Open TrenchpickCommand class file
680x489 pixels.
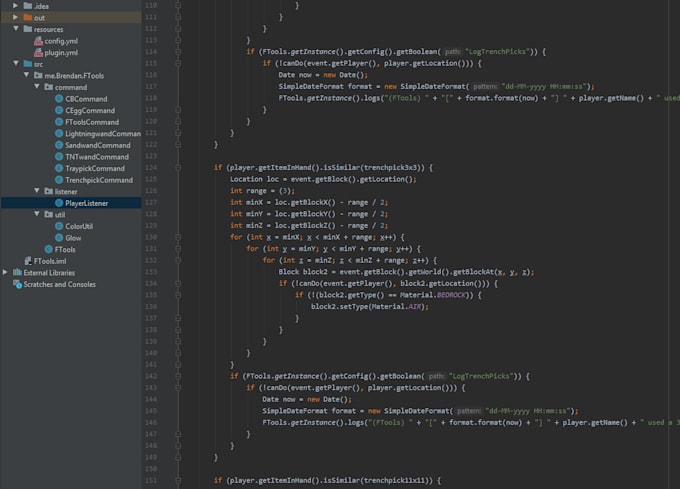click(99, 180)
